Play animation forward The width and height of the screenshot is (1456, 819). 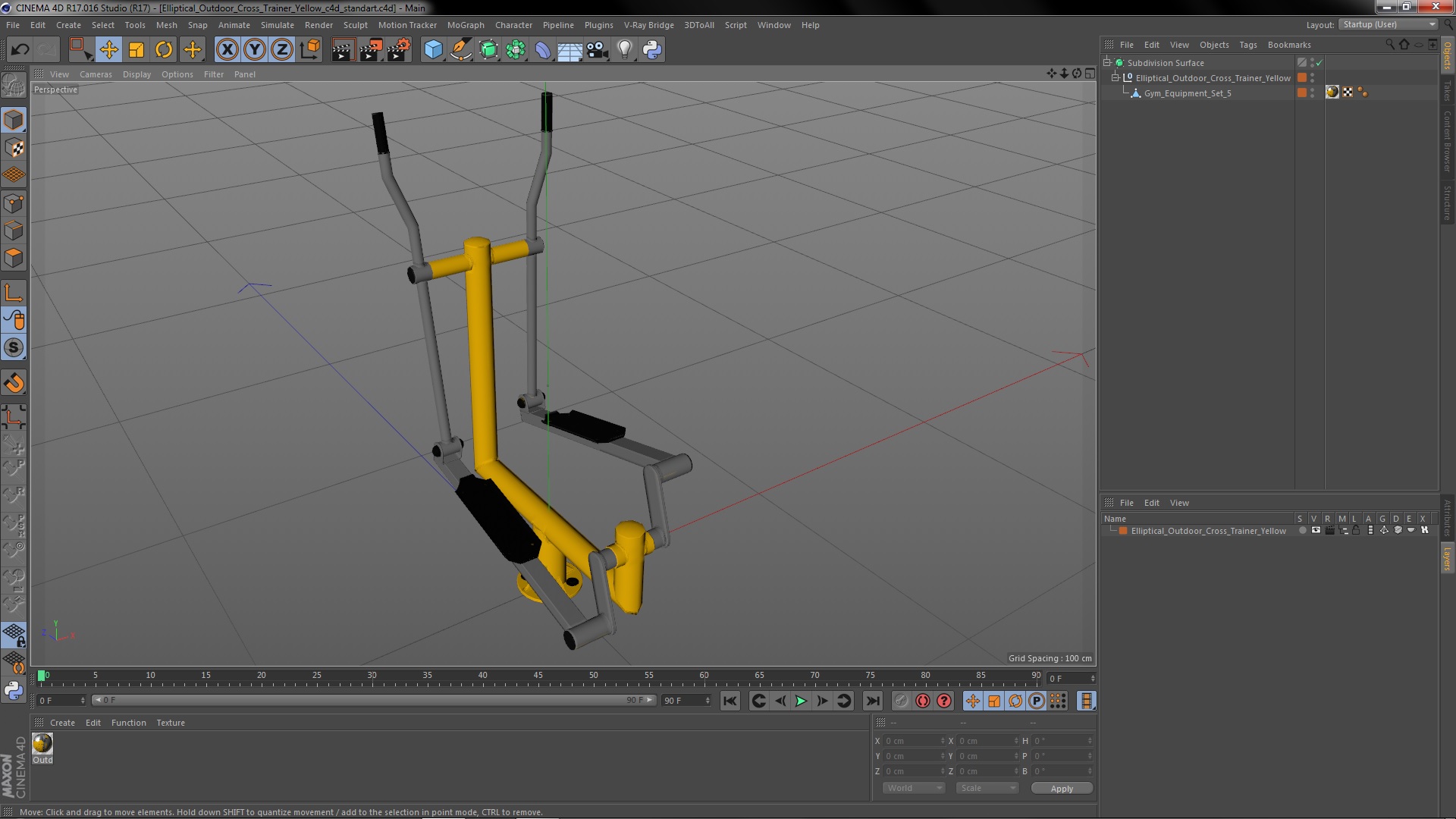(x=801, y=701)
